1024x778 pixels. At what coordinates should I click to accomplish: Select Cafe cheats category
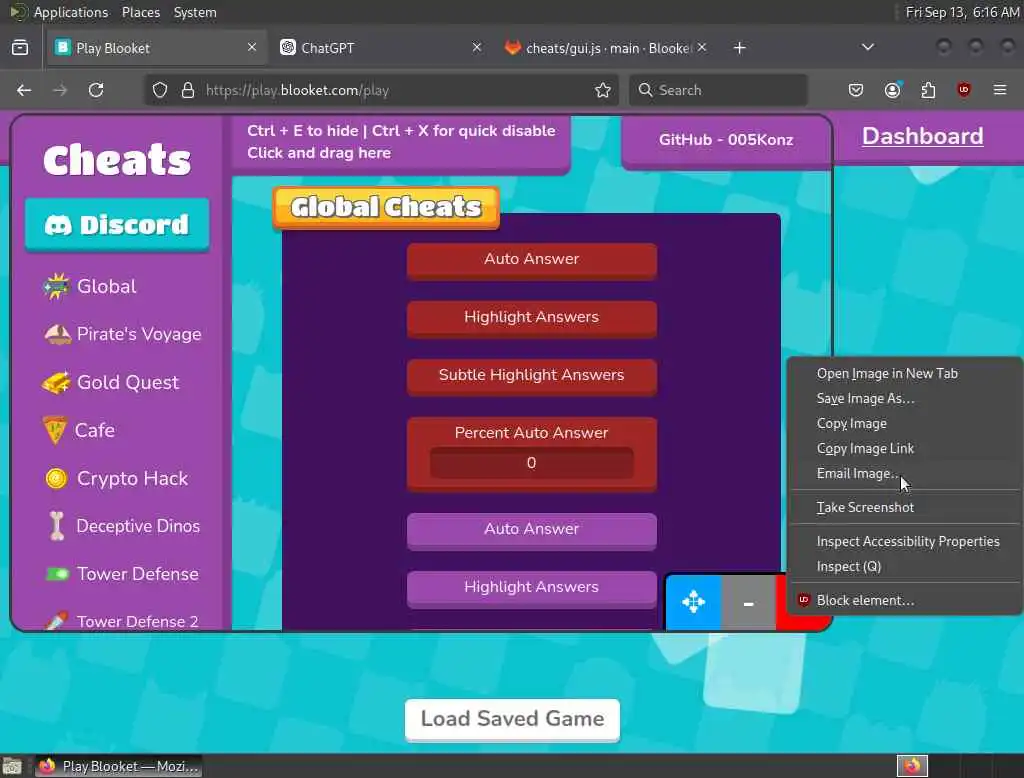78,430
